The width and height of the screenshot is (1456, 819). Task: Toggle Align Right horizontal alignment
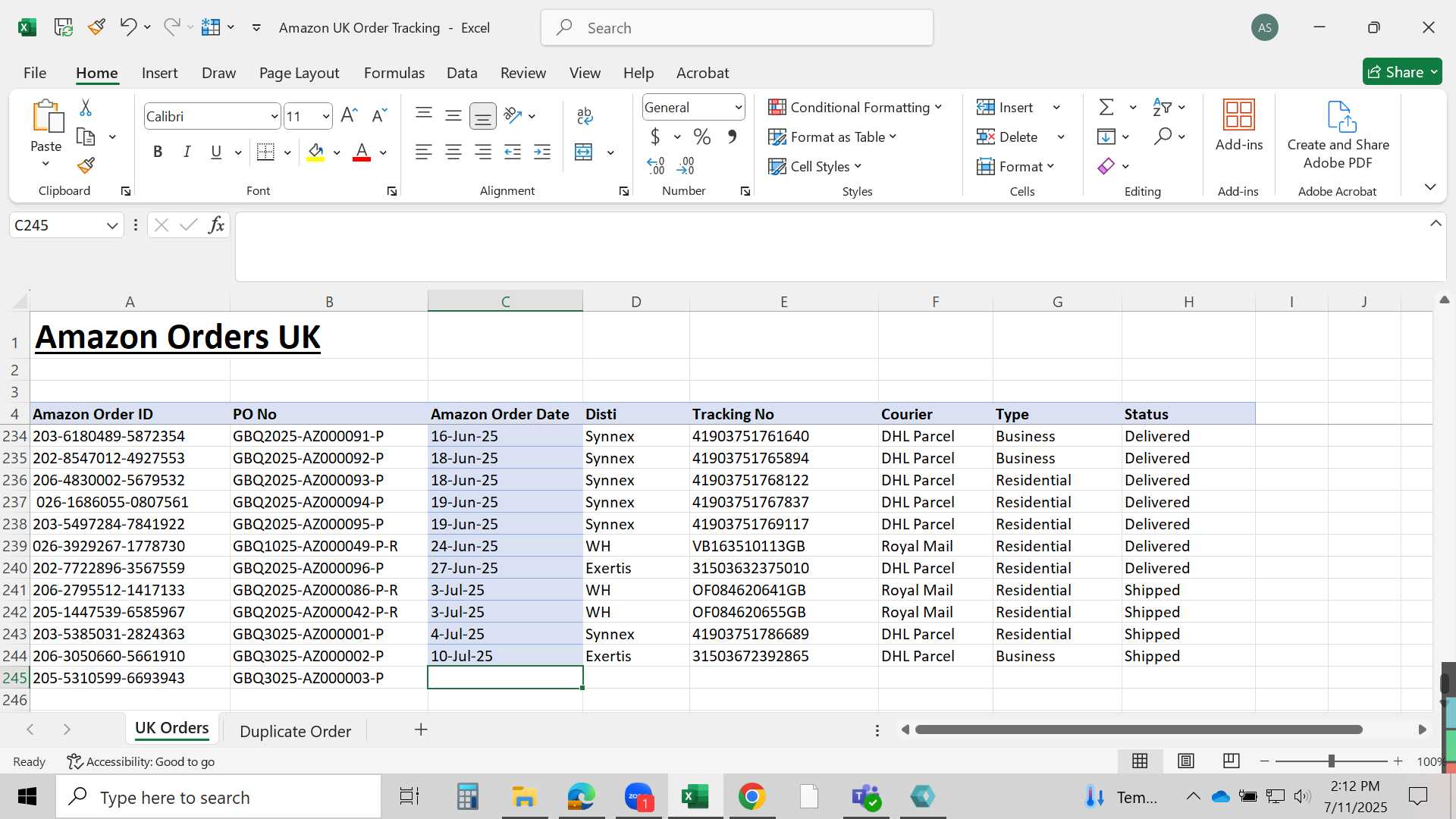point(482,152)
